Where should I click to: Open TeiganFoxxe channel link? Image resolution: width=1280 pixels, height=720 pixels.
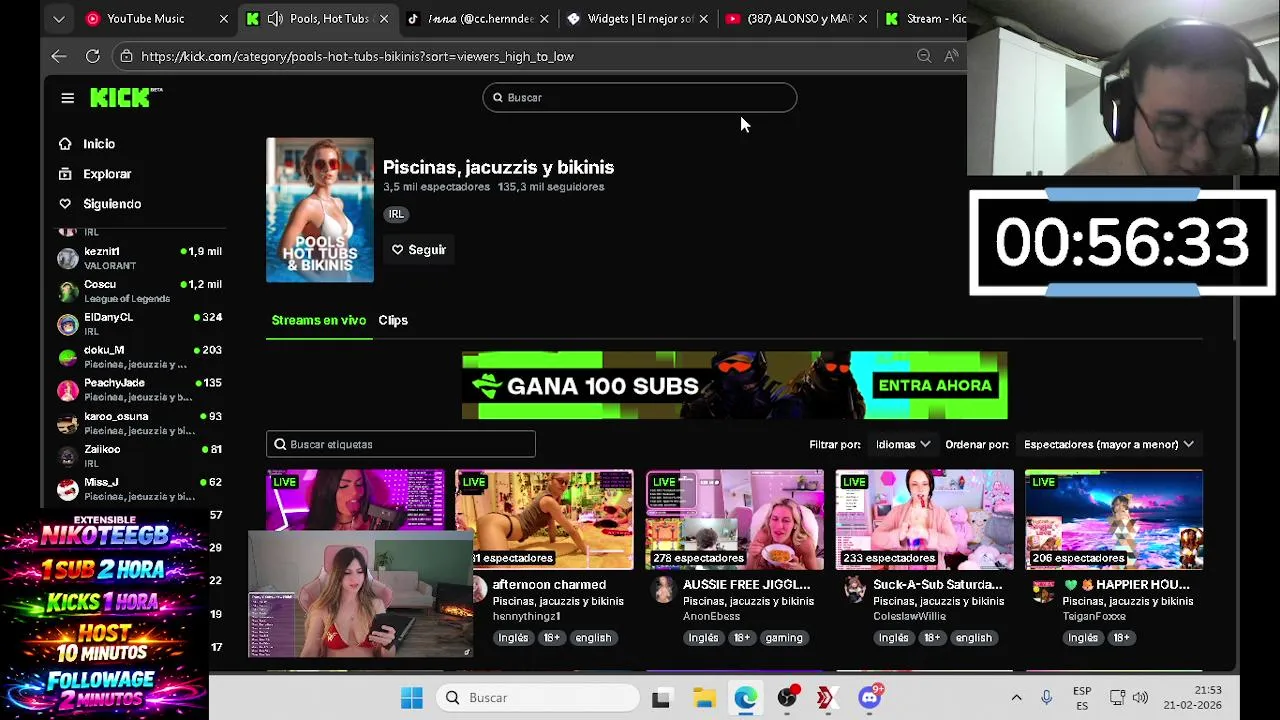pyautogui.click(x=1094, y=616)
